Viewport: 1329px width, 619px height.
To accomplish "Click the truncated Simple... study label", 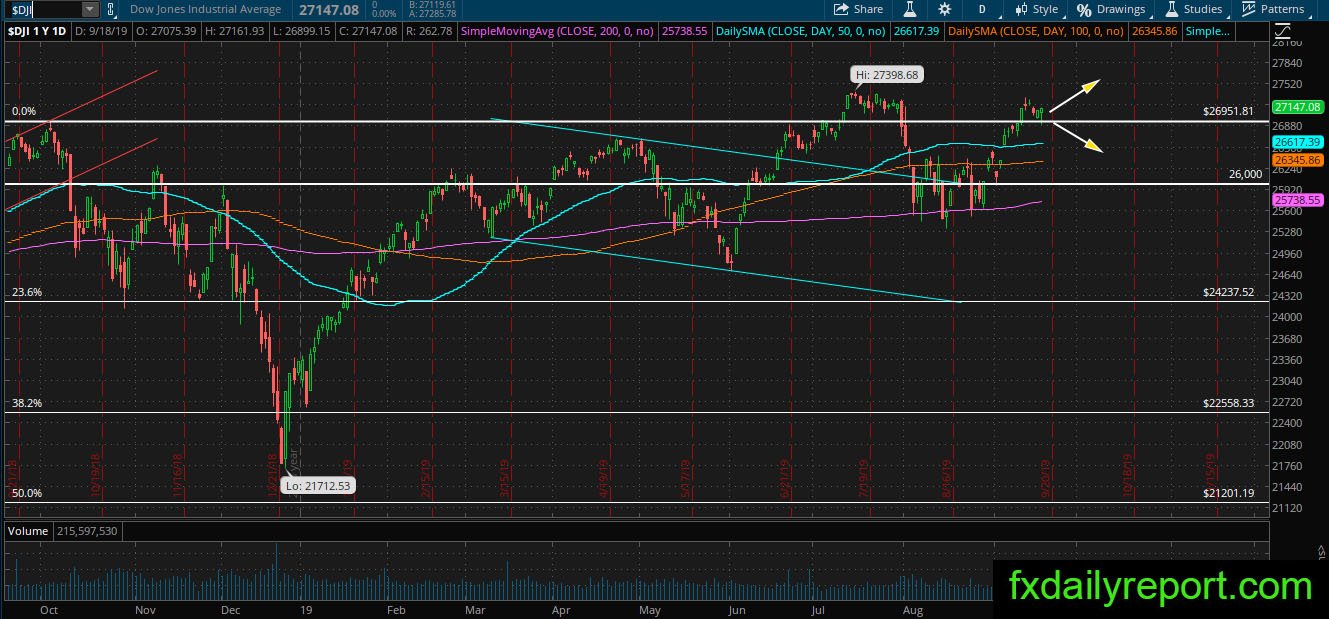I will (1207, 31).
